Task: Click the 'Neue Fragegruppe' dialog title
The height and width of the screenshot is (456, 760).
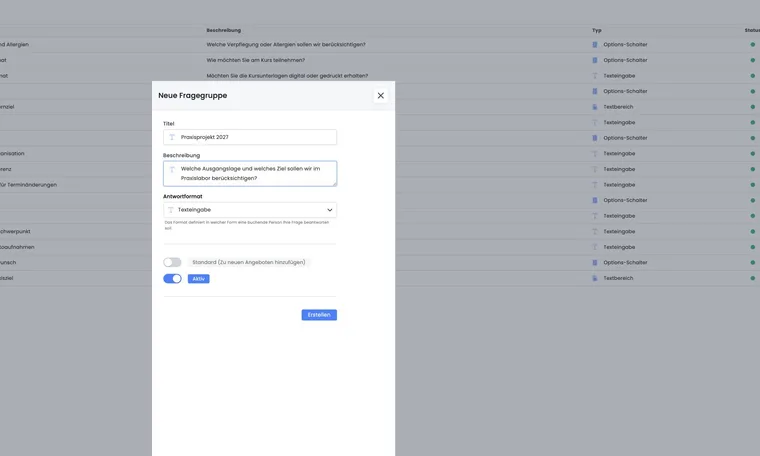Action: [192, 95]
